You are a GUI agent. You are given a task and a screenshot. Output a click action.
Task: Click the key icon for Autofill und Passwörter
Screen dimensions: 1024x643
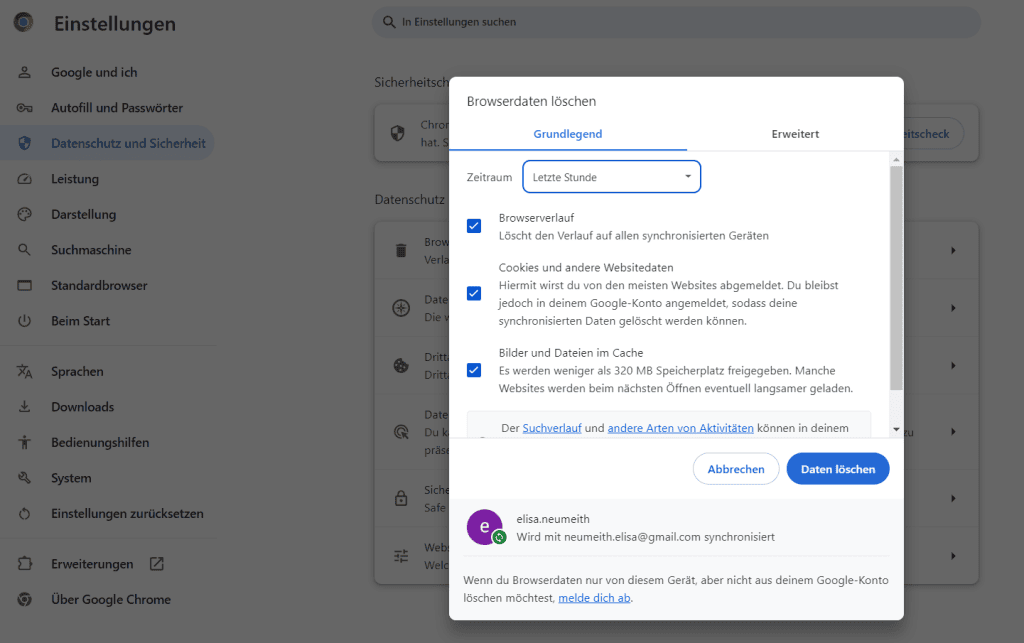pyautogui.click(x=25, y=108)
